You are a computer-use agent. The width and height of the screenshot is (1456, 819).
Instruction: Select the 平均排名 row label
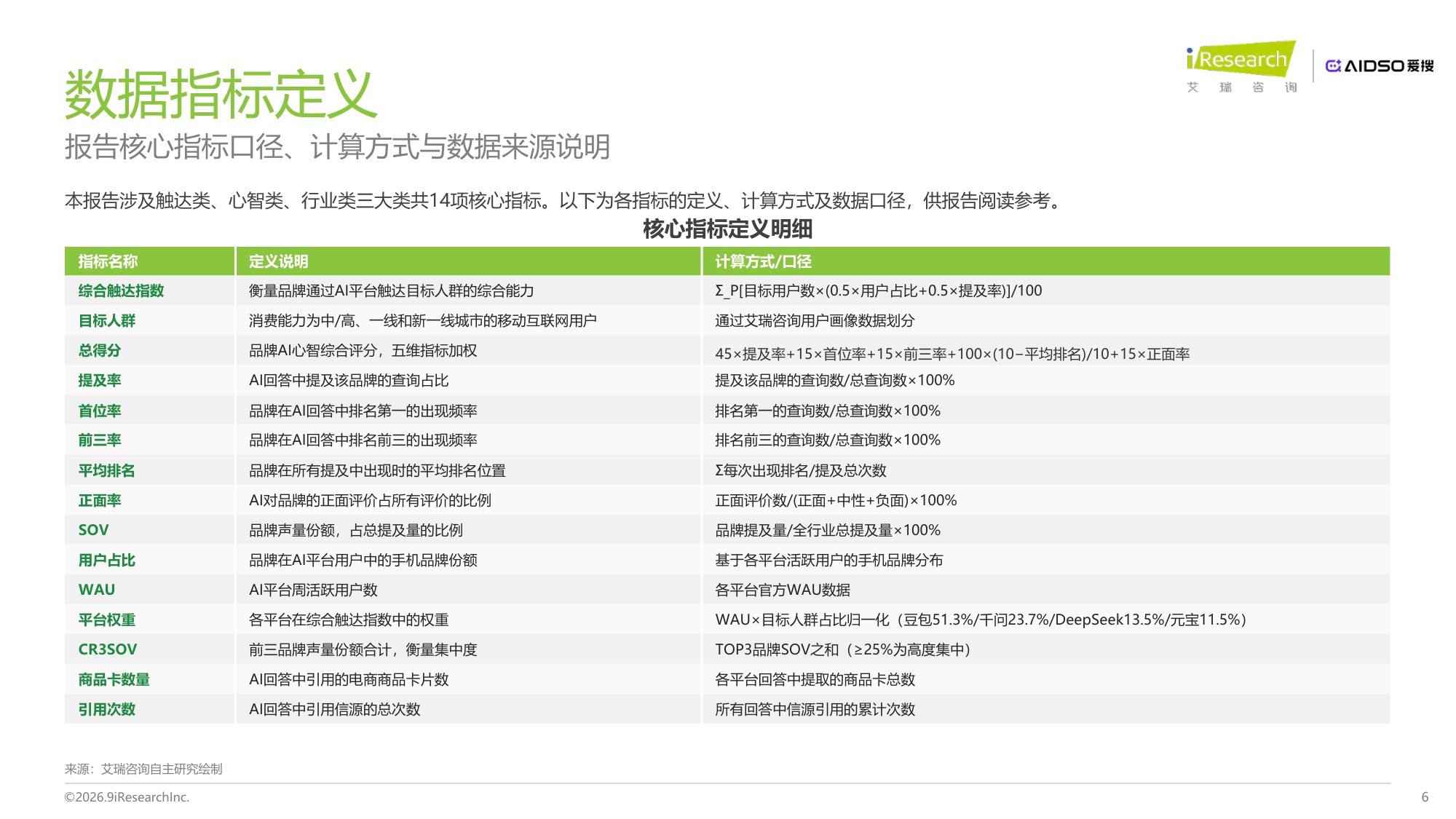tap(106, 470)
